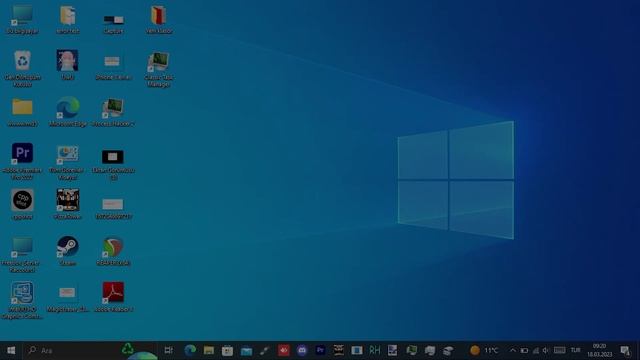Open the notification center icon
This screenshot has width=640, height=360.
pos(625,350)
